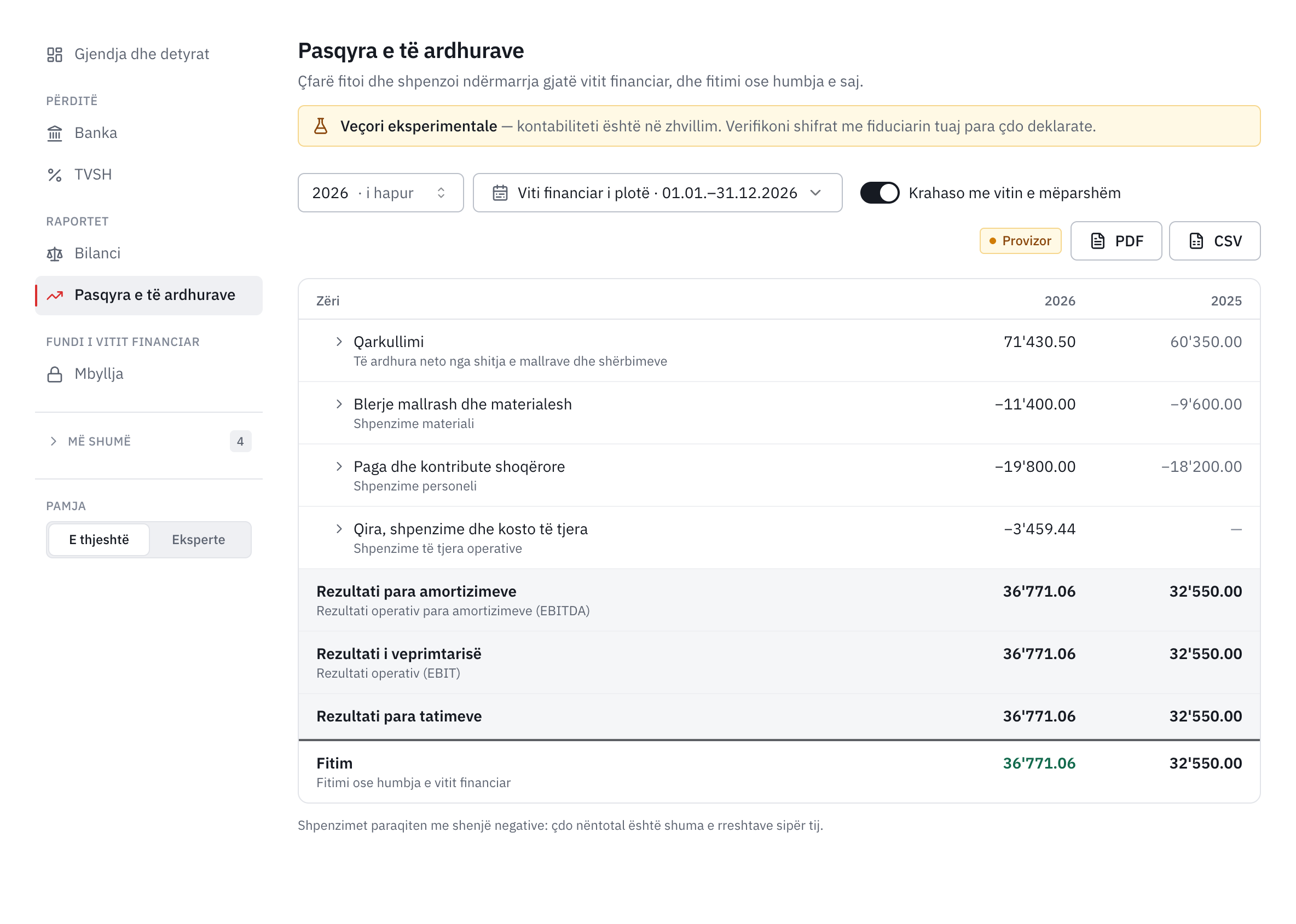Expand Paga dhe kontribute shoqërore row
1296x924 pixels.
339,466
